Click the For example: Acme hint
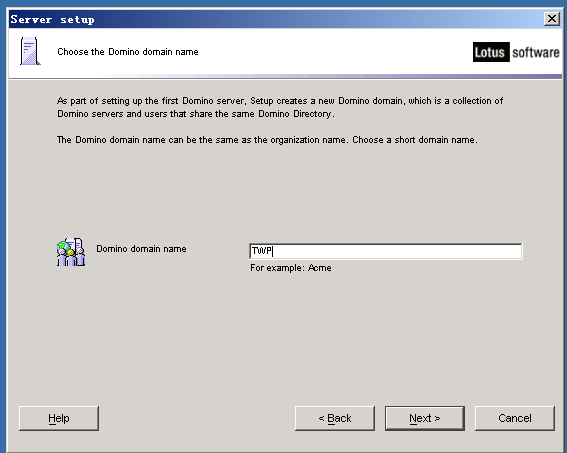This screenshot has width=567, height=453. tap(291, 268)
